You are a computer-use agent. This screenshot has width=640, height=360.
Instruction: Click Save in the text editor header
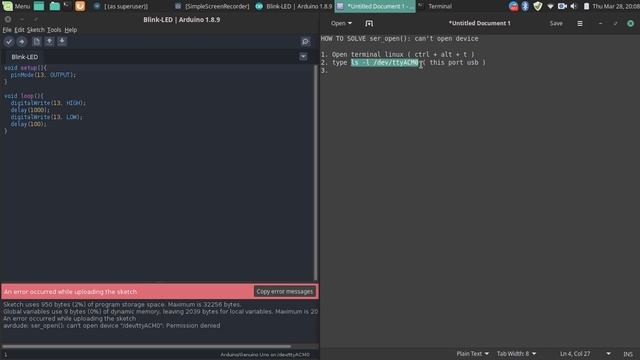[x=556, y=23]
